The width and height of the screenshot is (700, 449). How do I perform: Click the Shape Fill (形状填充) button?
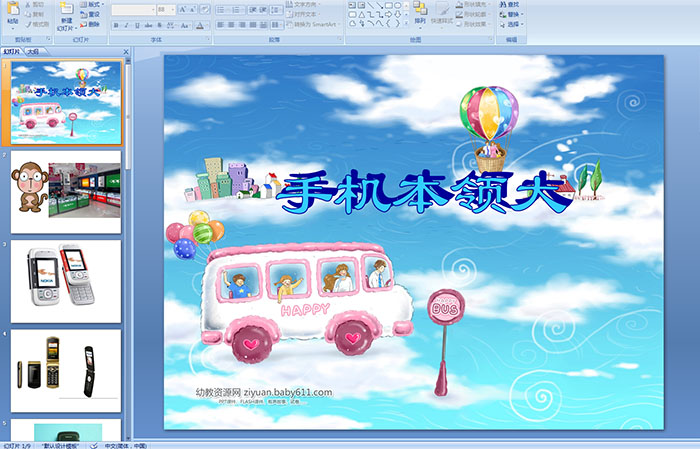(x=473, y=4)
